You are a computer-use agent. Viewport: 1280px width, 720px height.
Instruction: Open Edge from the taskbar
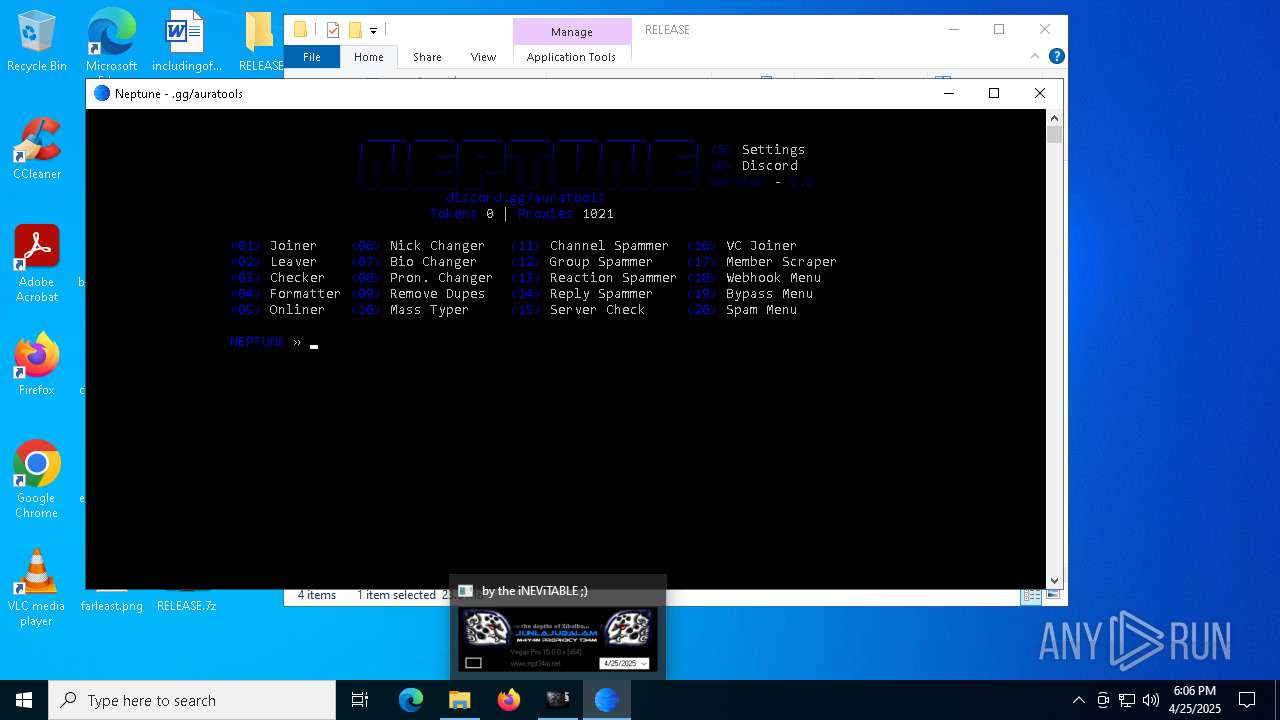(x=411, y=700)
